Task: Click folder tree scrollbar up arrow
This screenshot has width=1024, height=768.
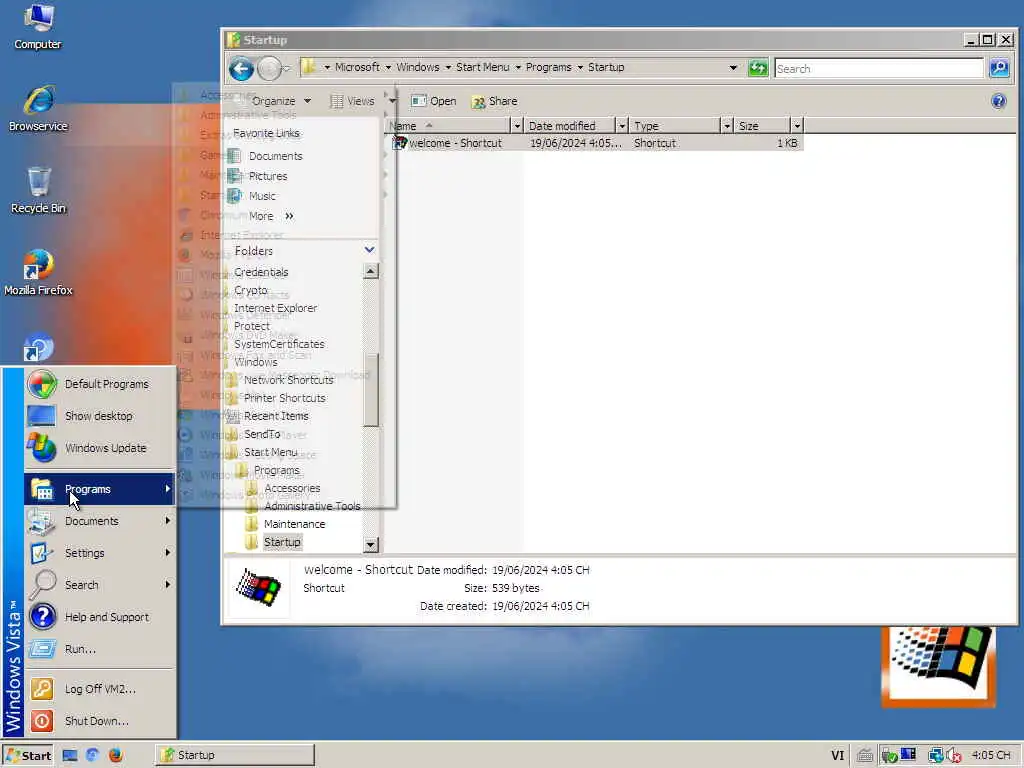Action: tap(370, 271)
